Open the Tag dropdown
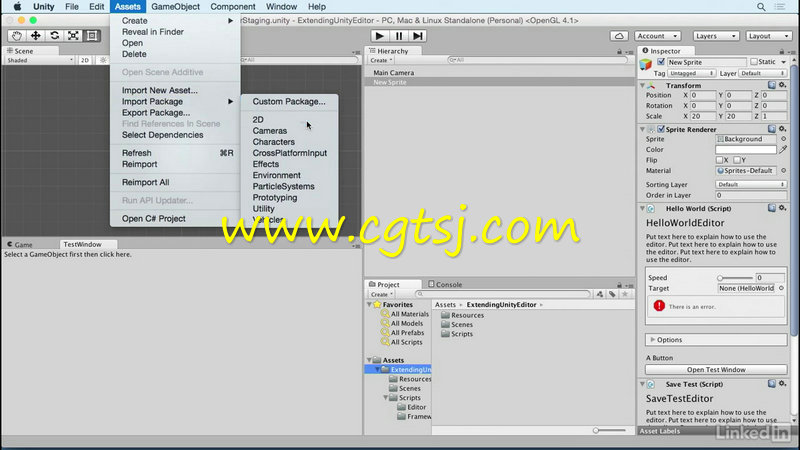800x450 pixels. pos(691,73)
